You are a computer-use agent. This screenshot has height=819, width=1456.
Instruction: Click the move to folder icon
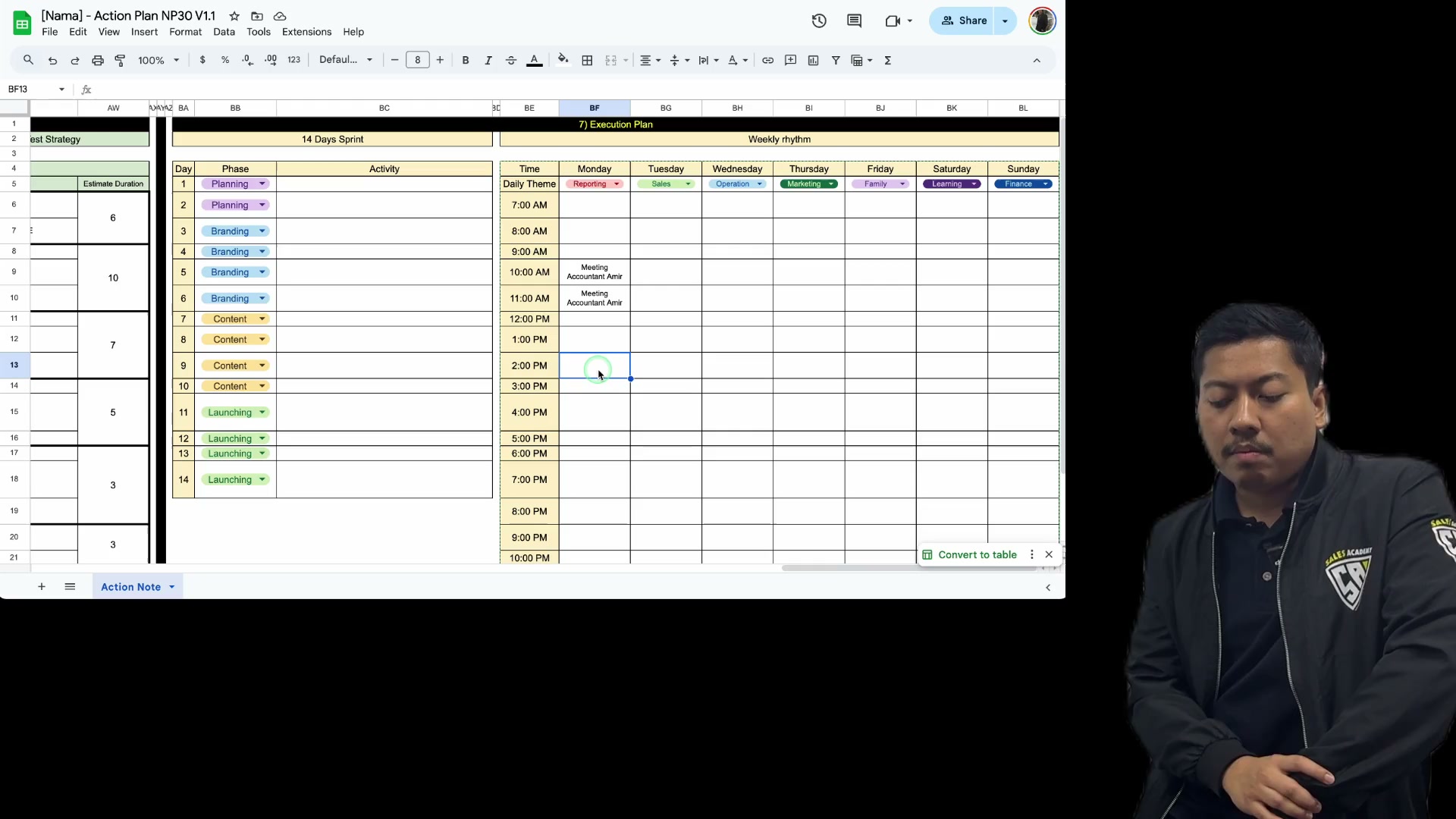(x=257, y=16)
